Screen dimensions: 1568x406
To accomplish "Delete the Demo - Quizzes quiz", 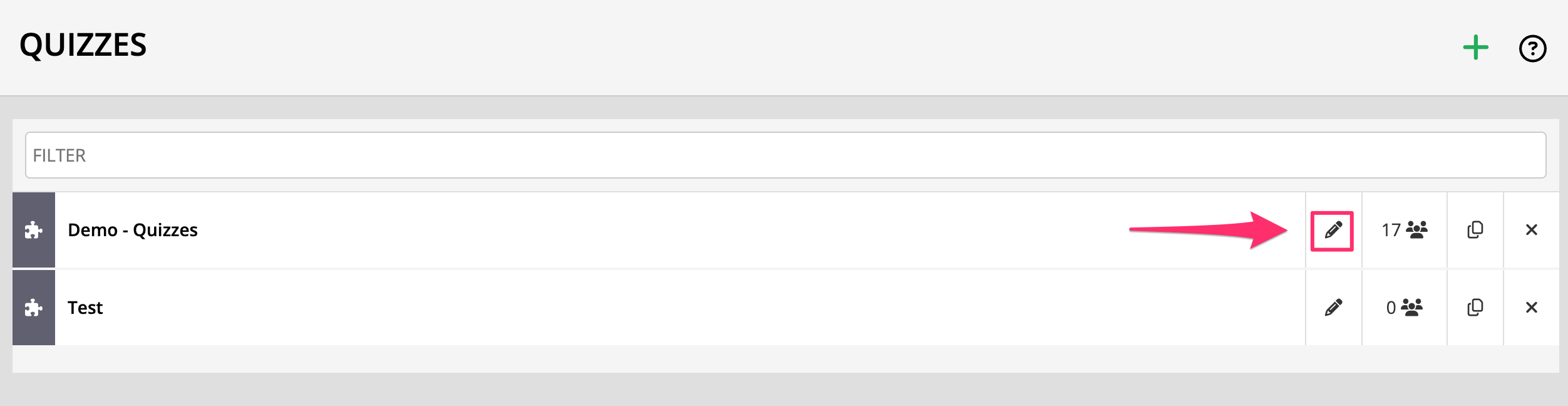I will [1531, 230].
